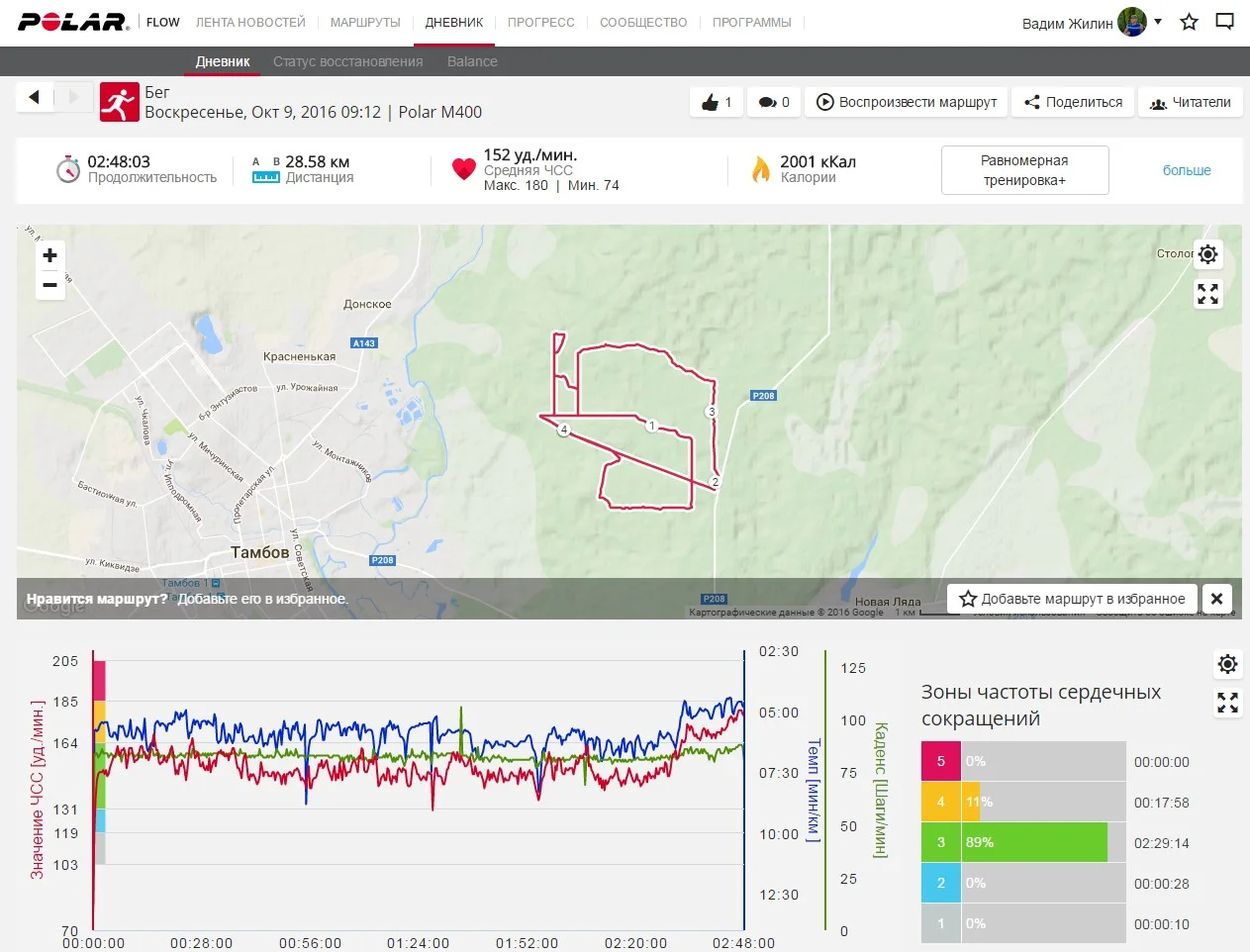Click zone time 00:17:58

click(1162, 803)
